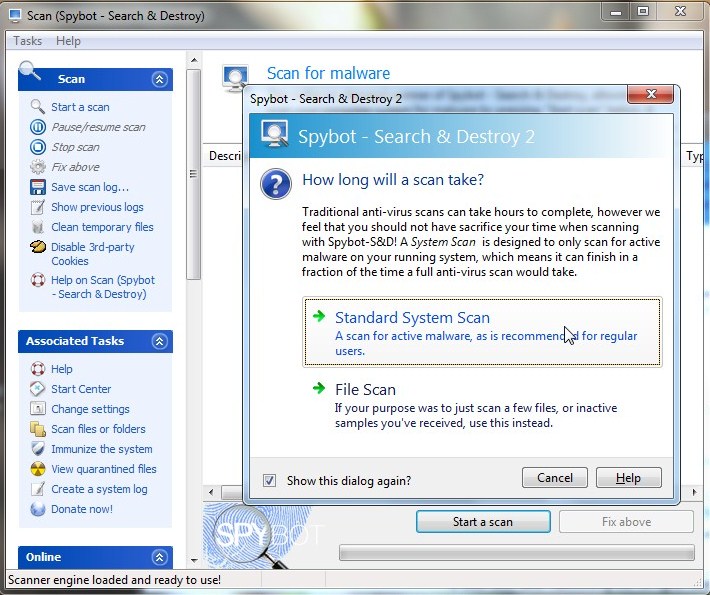Choose Standard System Scan option
This screenshot has width=710, height=595.
click(x=482, y=332)
